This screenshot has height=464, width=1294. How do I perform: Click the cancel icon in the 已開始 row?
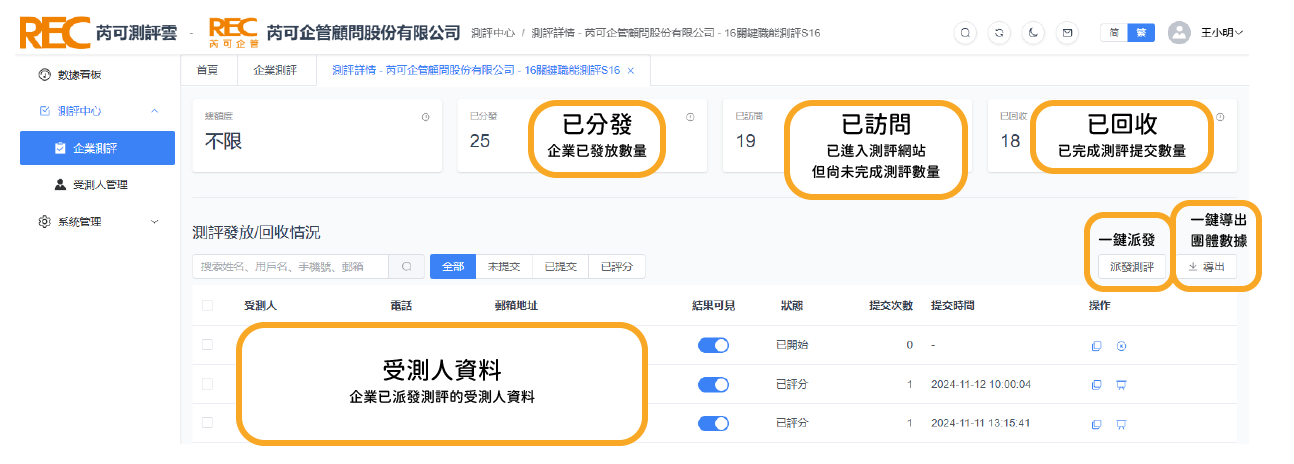[x=1121, y=346]
